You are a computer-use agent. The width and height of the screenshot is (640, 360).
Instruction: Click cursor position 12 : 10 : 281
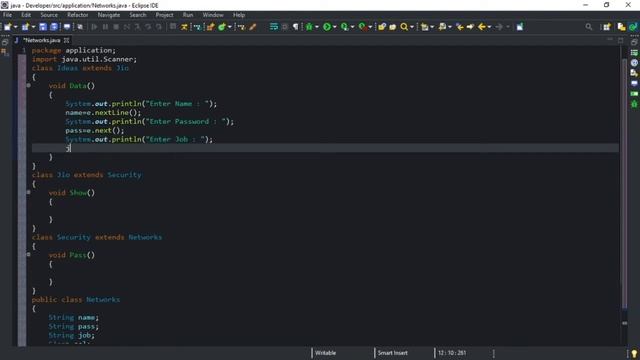[452, 353]
